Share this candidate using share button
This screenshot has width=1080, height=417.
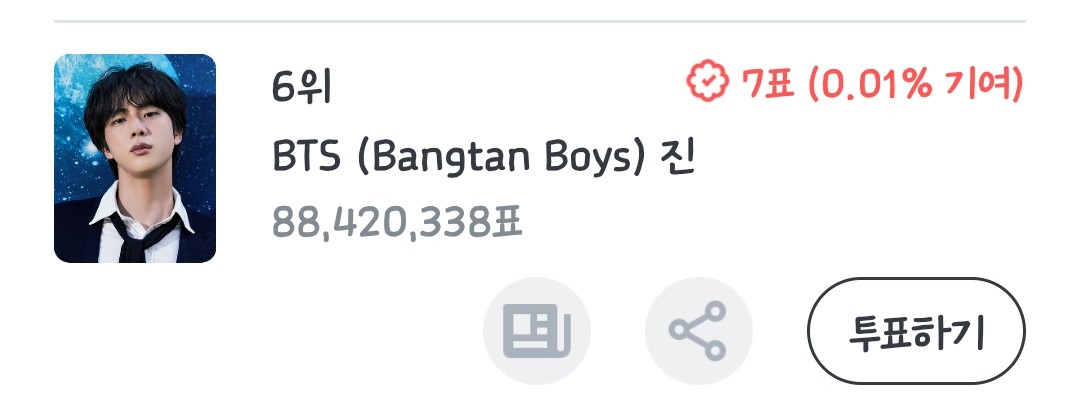[x=698, y=331]
